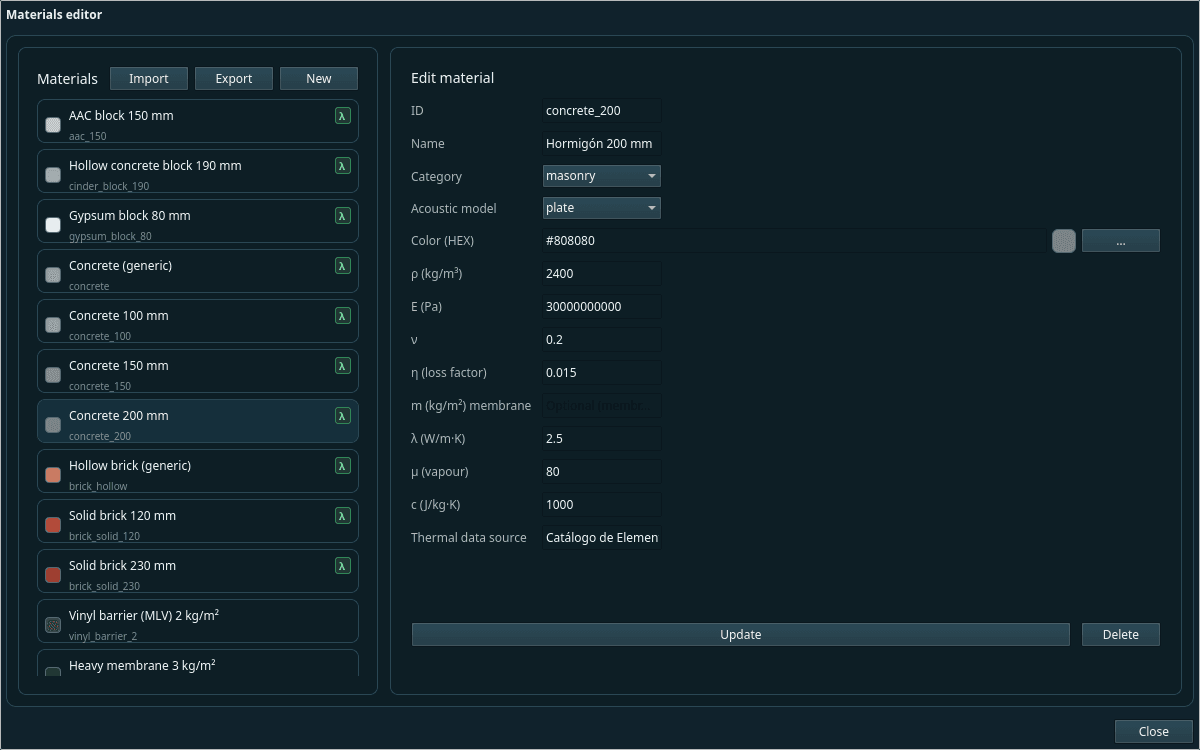Select Hollow concrete block 190 mm material
Image resolution: width=1200 pixels, height=750 pixels.
click(x=198, y=171)
